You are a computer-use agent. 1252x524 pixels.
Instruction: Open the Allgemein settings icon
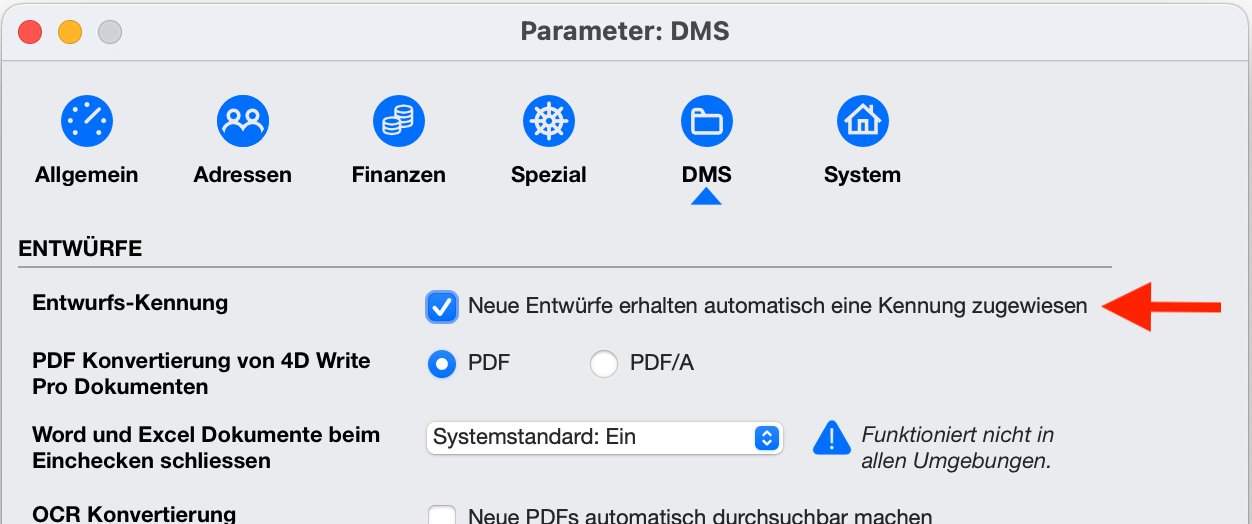87,122
